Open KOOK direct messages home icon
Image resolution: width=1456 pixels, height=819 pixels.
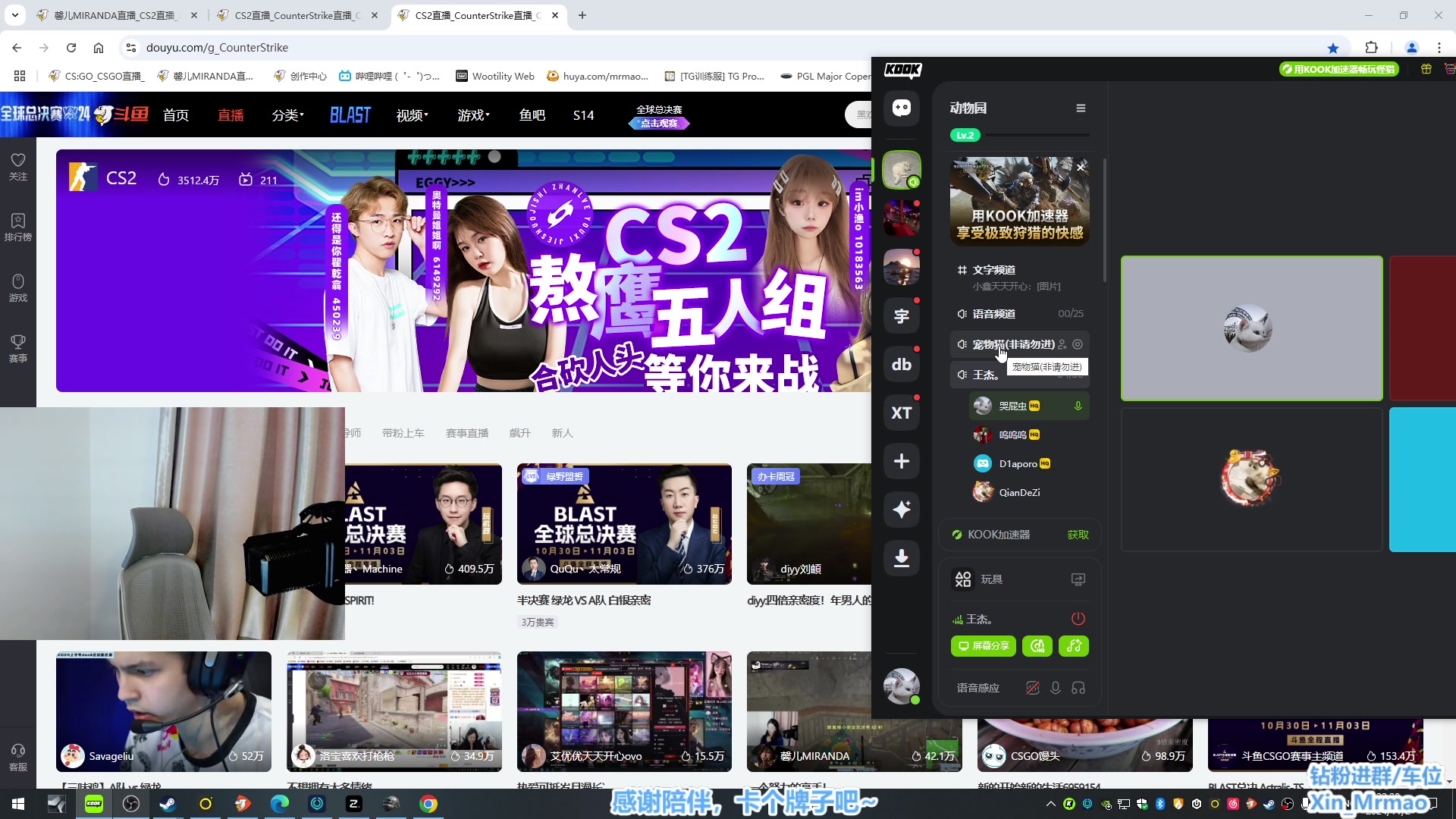point(902,108)
